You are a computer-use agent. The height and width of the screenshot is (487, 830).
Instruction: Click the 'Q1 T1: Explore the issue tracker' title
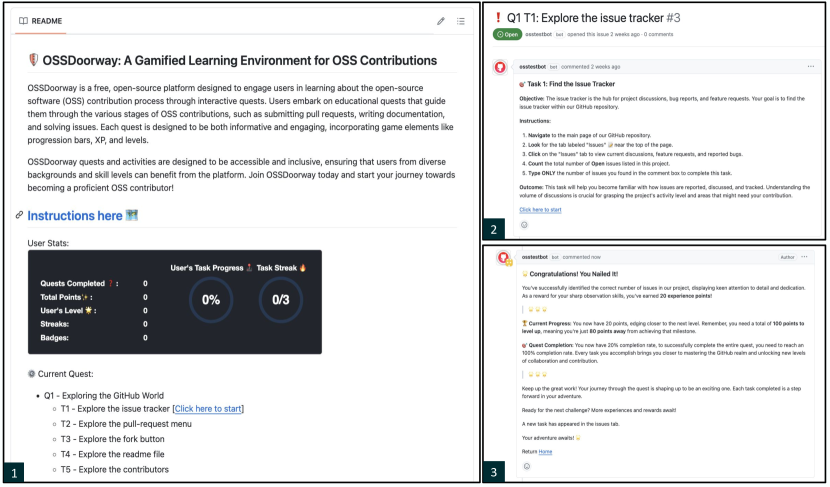pos(585,18)
